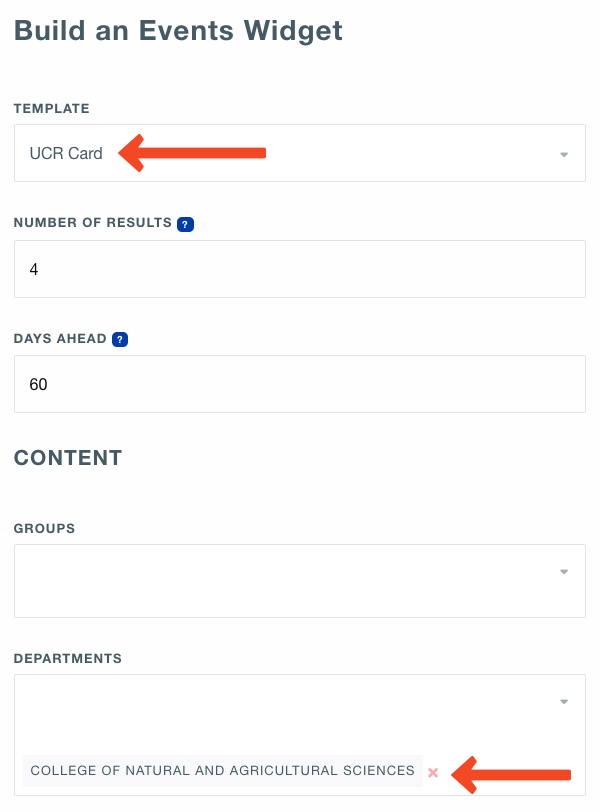Click the Groups field label
This screenshot has width=600, height=812.
click(x=44, y=528)
